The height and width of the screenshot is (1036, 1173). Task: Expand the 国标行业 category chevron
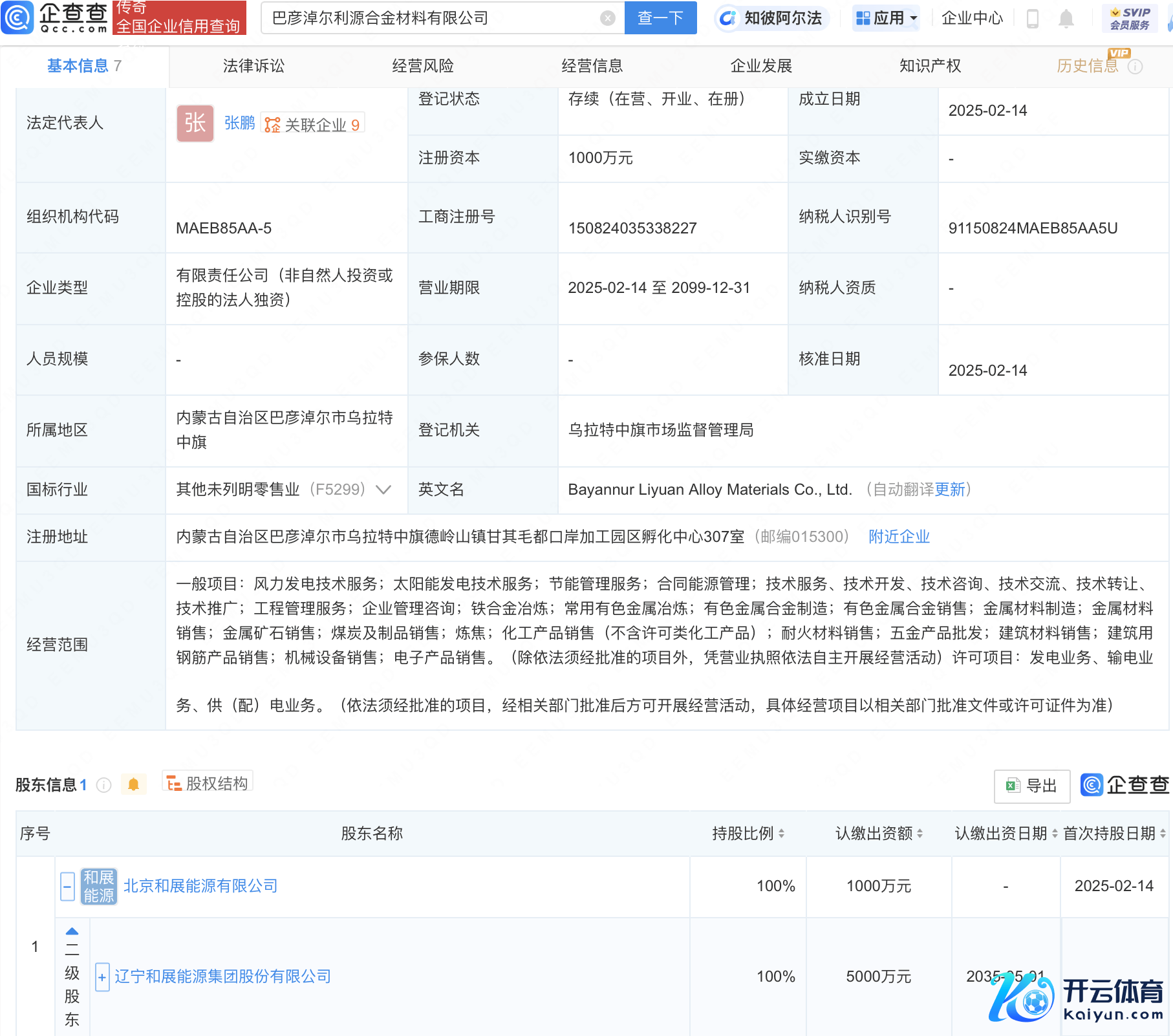383,490
